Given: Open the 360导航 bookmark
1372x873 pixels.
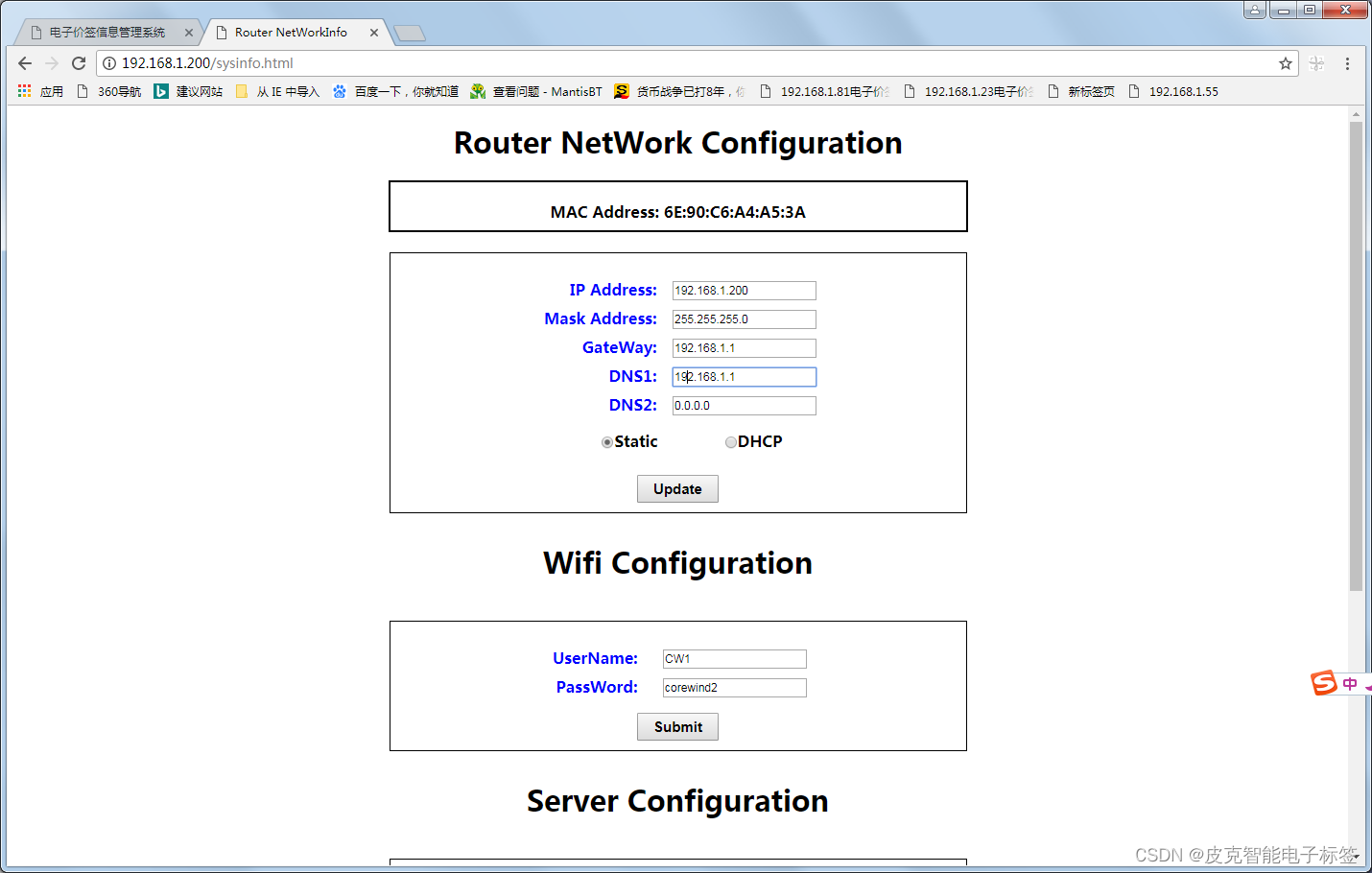Looking at the screenshot, I should [x=108, y=91].
